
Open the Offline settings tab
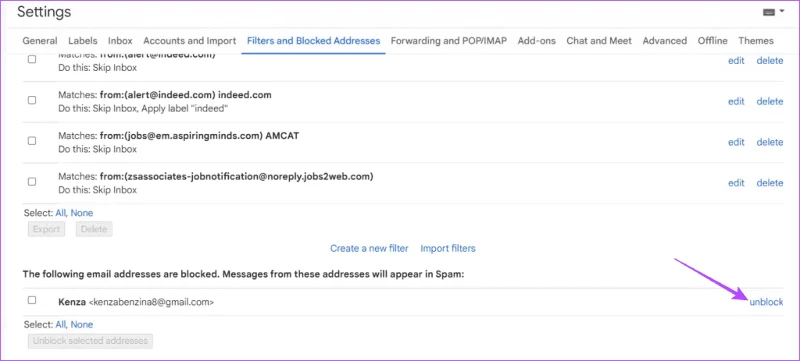click(713, 41)
